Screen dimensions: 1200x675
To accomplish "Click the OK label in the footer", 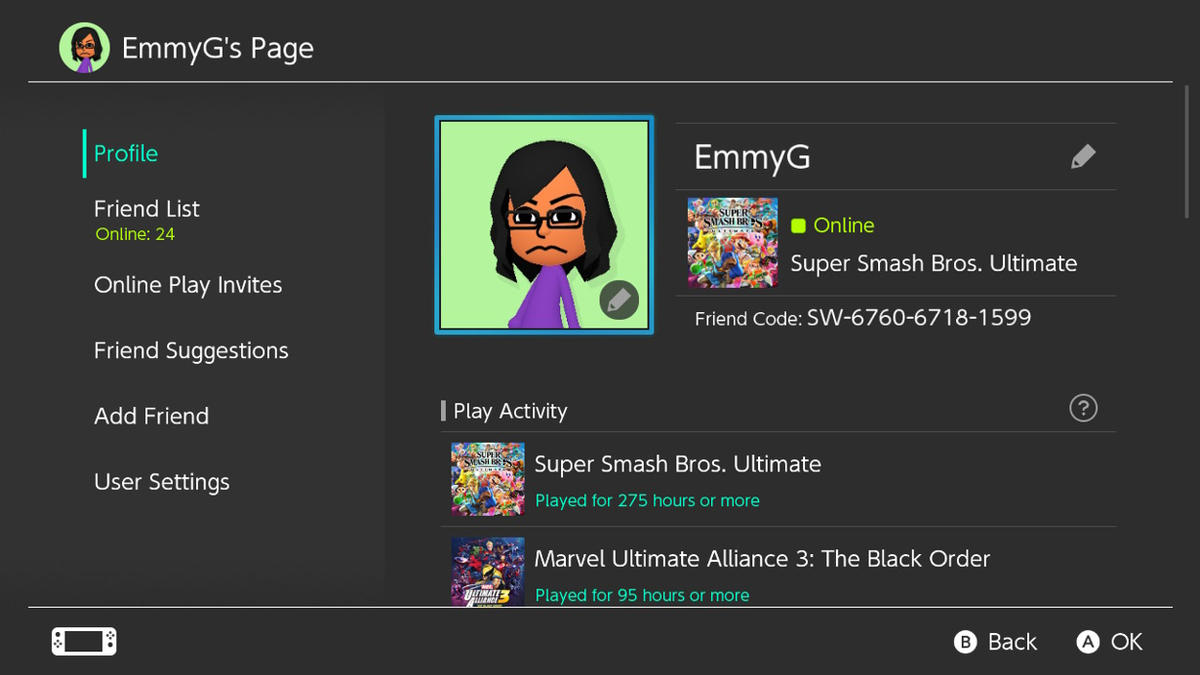I will (x=1126, y=642).
